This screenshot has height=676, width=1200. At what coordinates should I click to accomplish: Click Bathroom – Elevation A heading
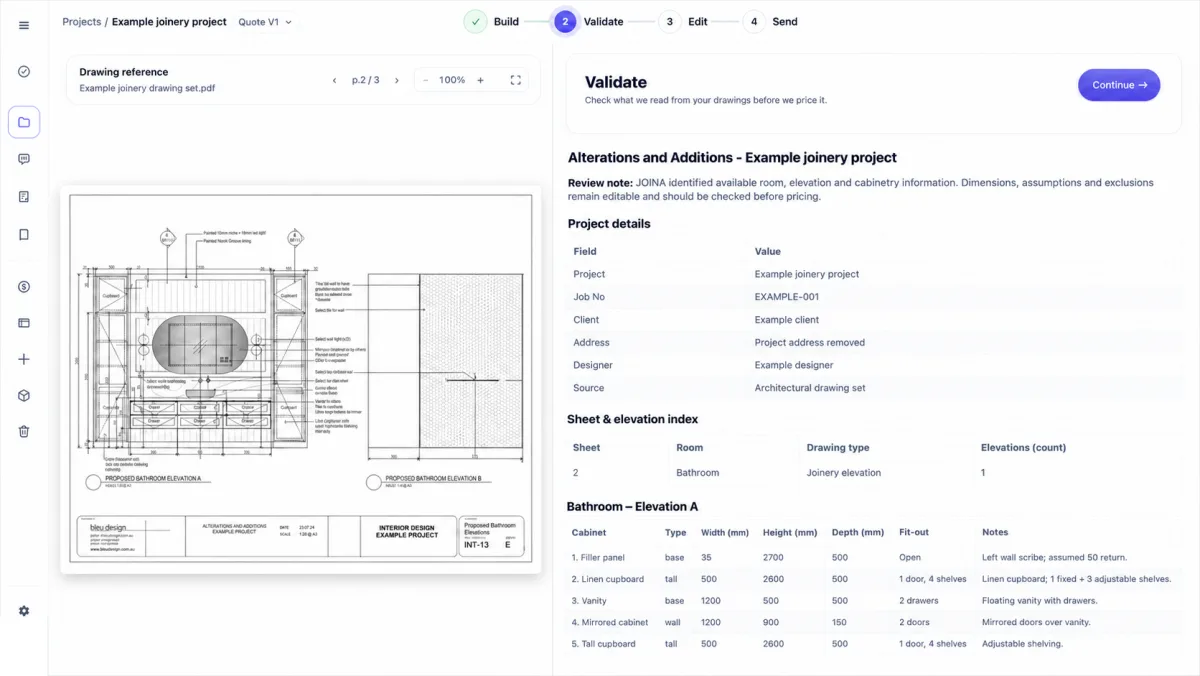(x=633, y=507)
